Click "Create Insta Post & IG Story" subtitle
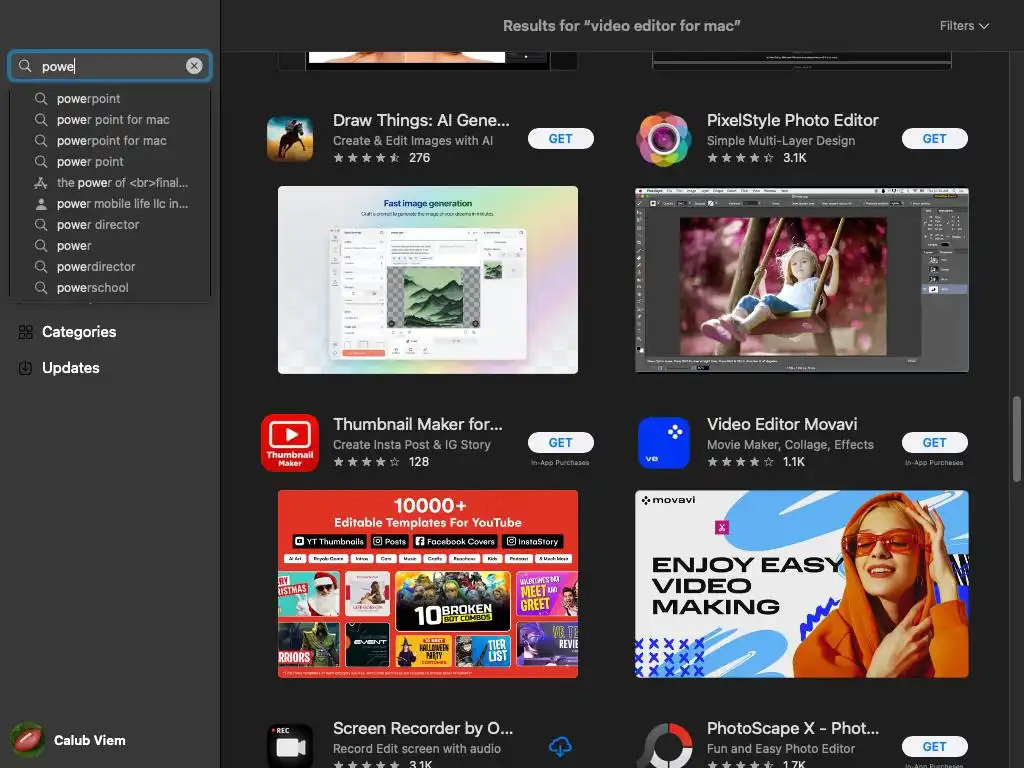This screenshot has height=768, width=1024. pos(411,445)
